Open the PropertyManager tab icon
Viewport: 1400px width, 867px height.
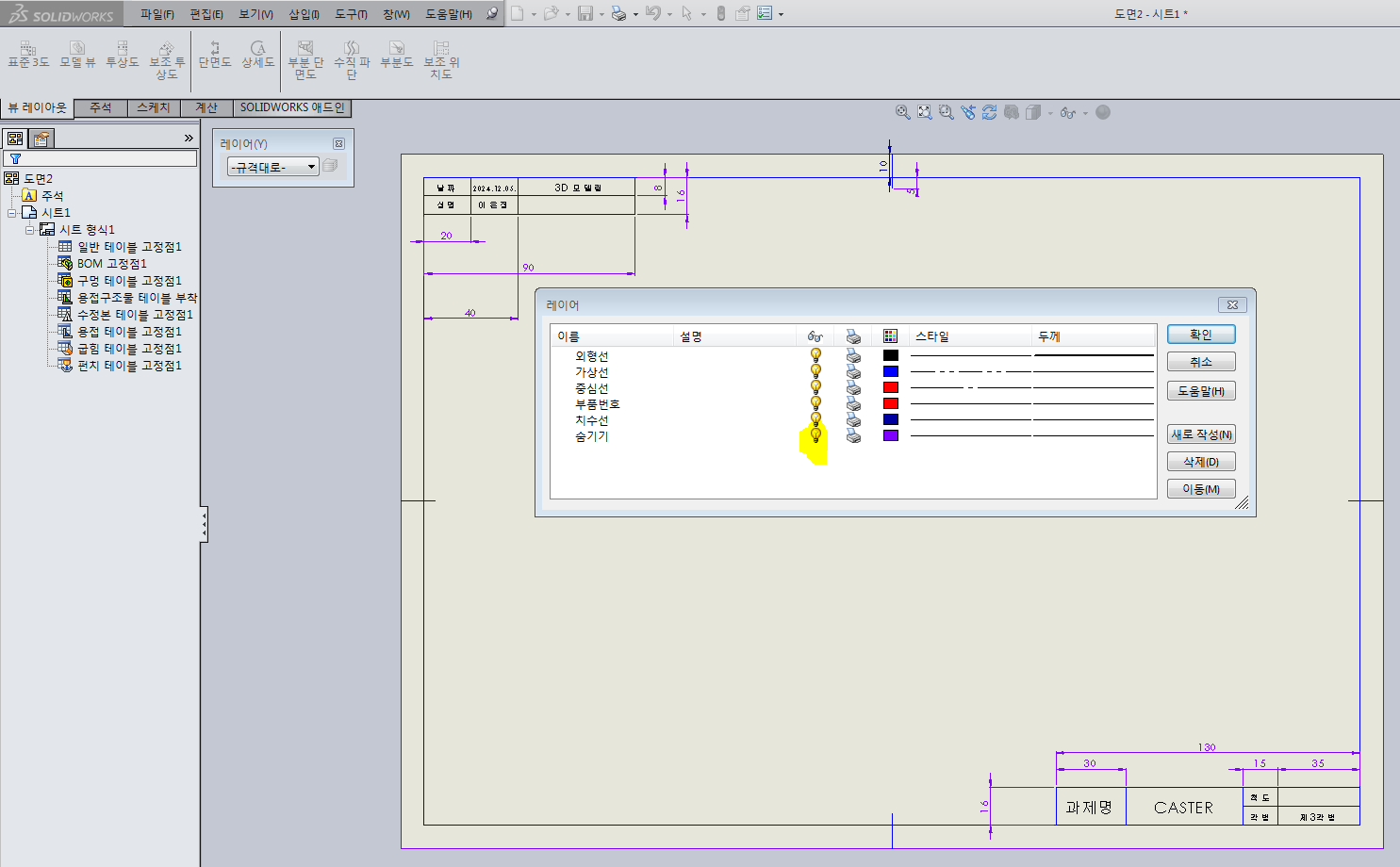pyautogui.click(x=41, y=139)
